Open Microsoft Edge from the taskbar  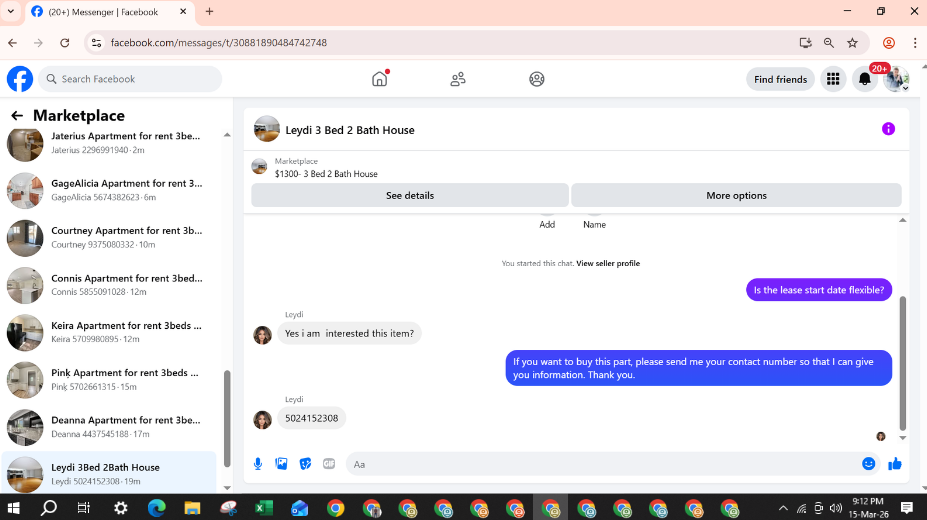157,508
